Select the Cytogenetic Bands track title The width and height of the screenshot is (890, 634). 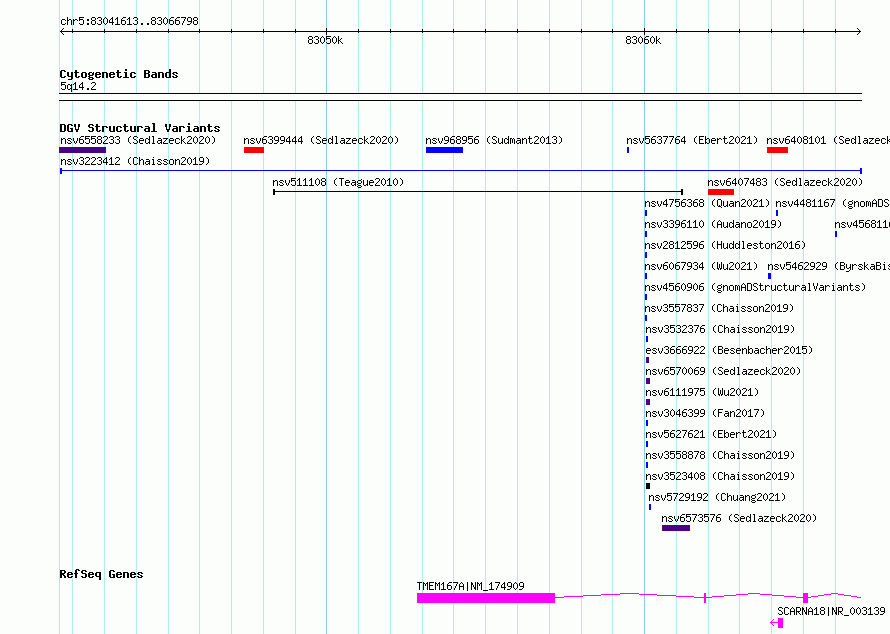119,74
